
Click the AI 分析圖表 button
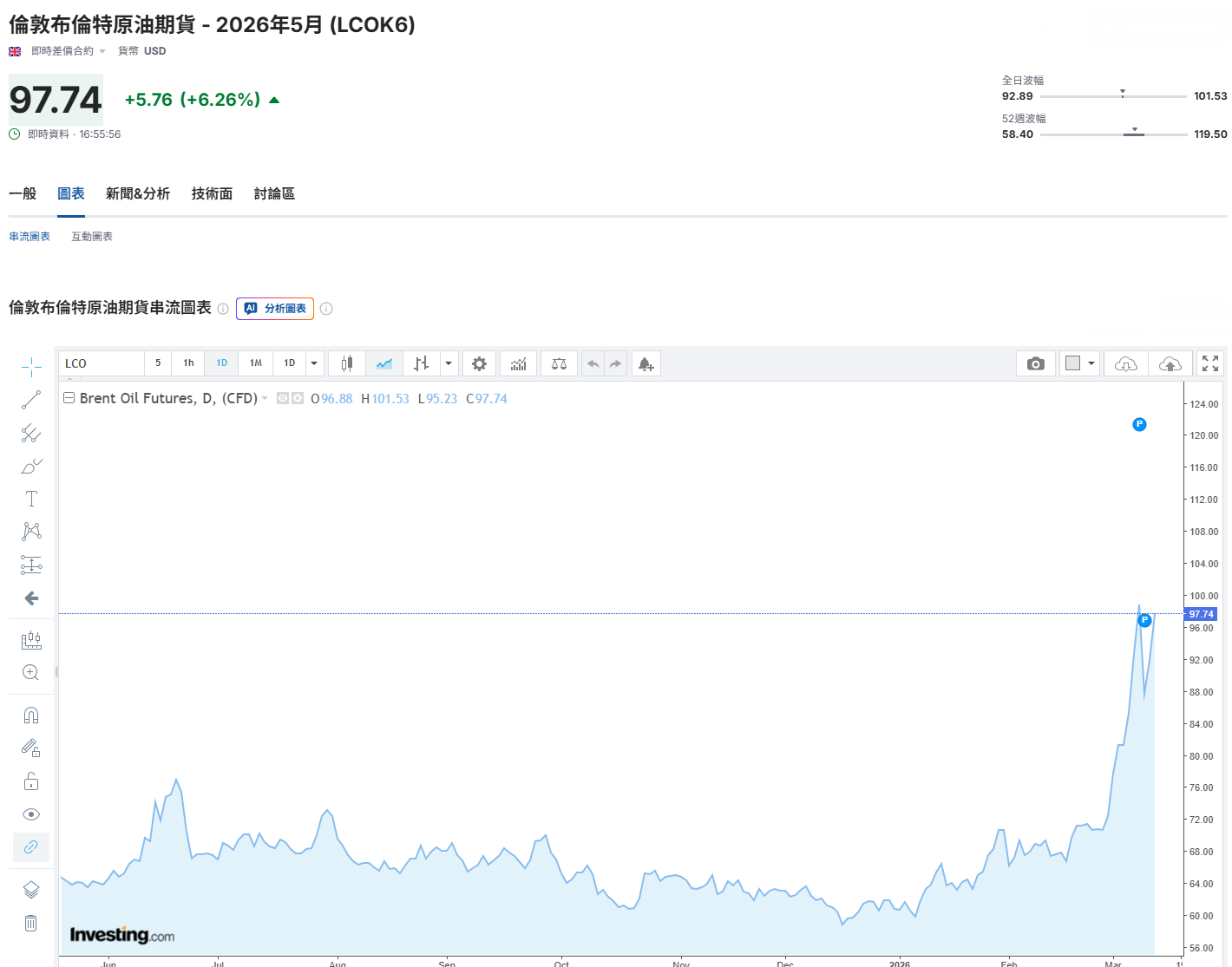click(275, 309)
